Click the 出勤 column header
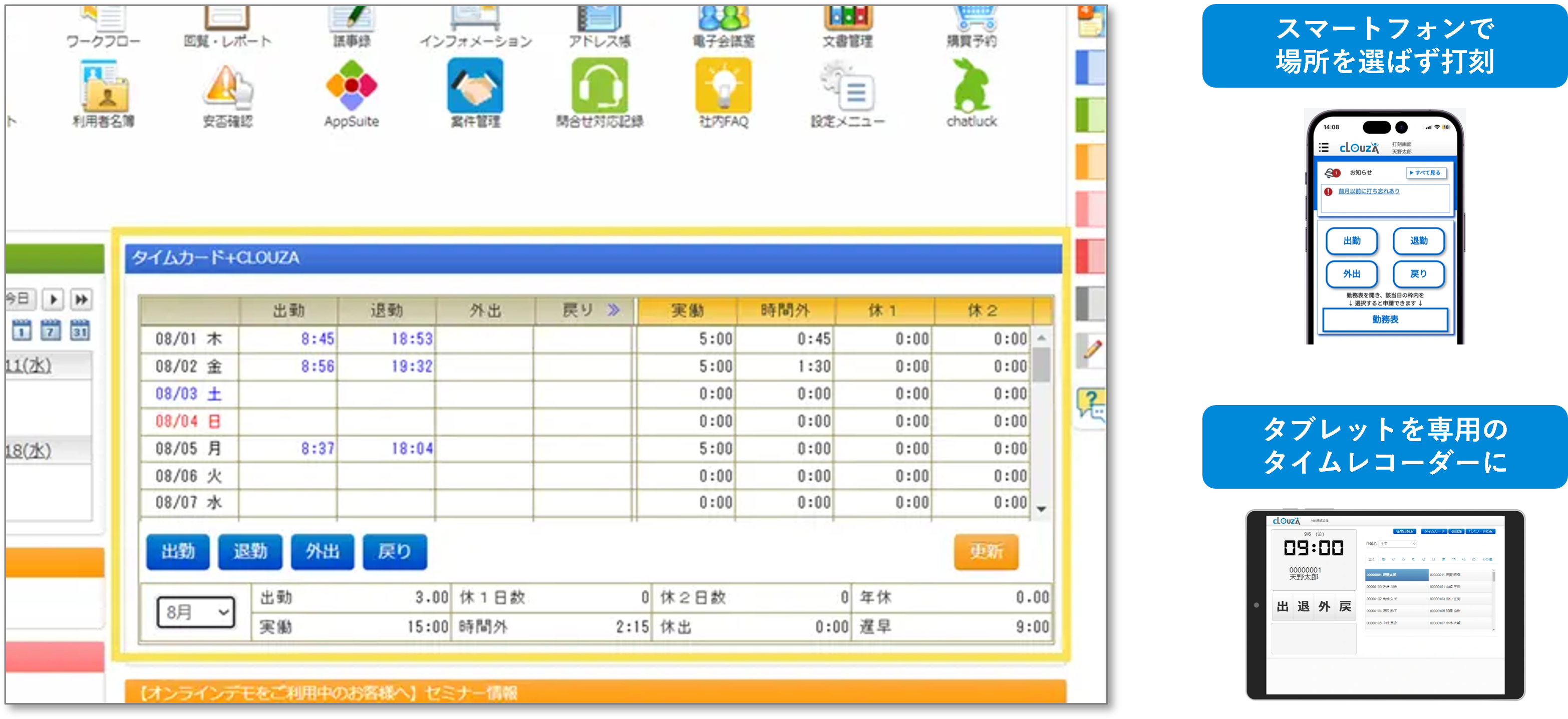Screen dimensions: 1568x719 click(x=288, y=310)
